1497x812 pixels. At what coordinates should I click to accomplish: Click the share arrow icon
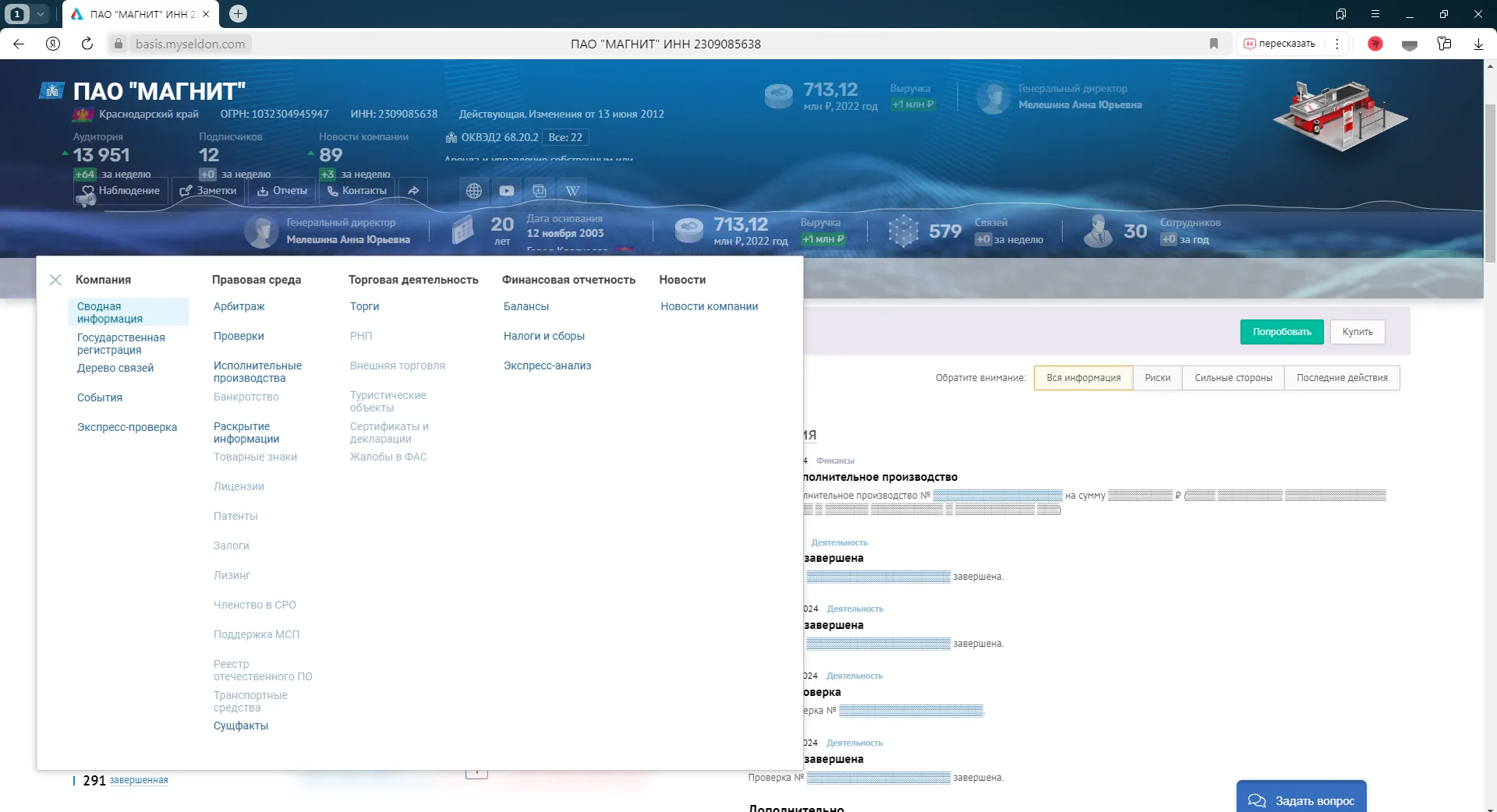(413, 191)
